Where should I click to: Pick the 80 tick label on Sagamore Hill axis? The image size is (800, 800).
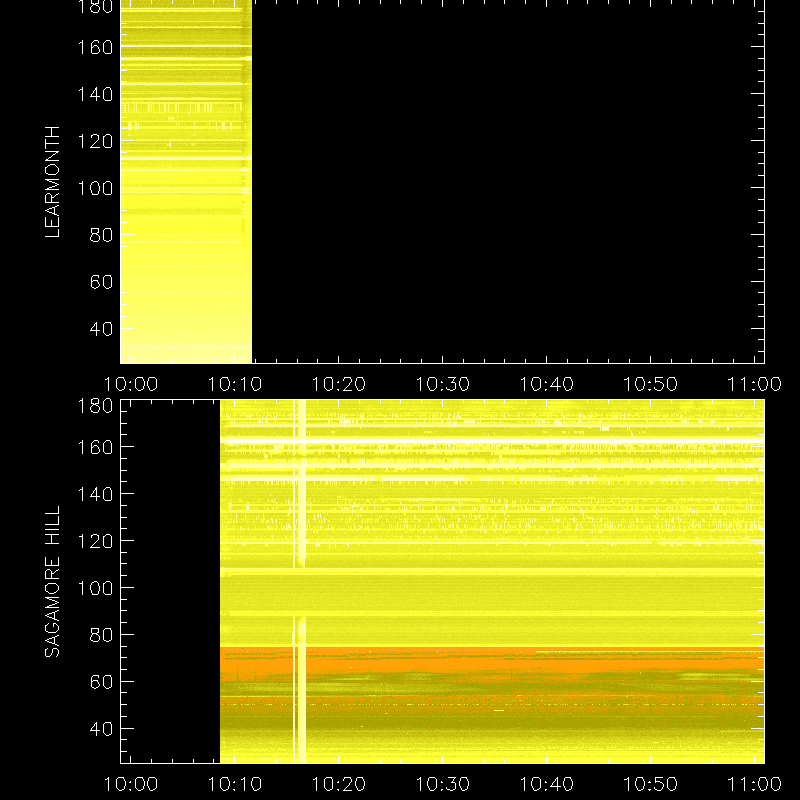click(101, 635)
